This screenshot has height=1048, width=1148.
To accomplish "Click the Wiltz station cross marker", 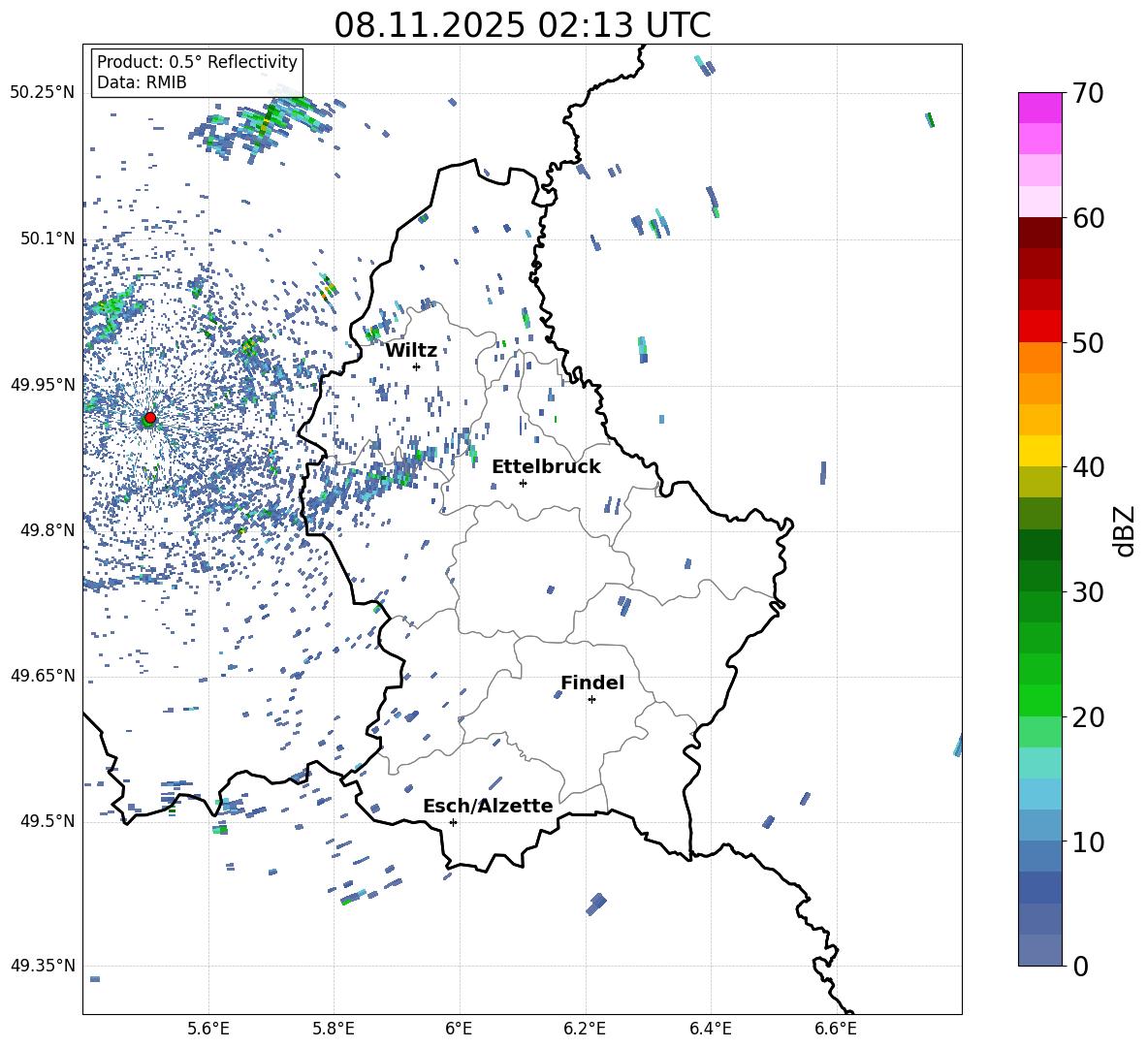I will (x=416, y=366).
